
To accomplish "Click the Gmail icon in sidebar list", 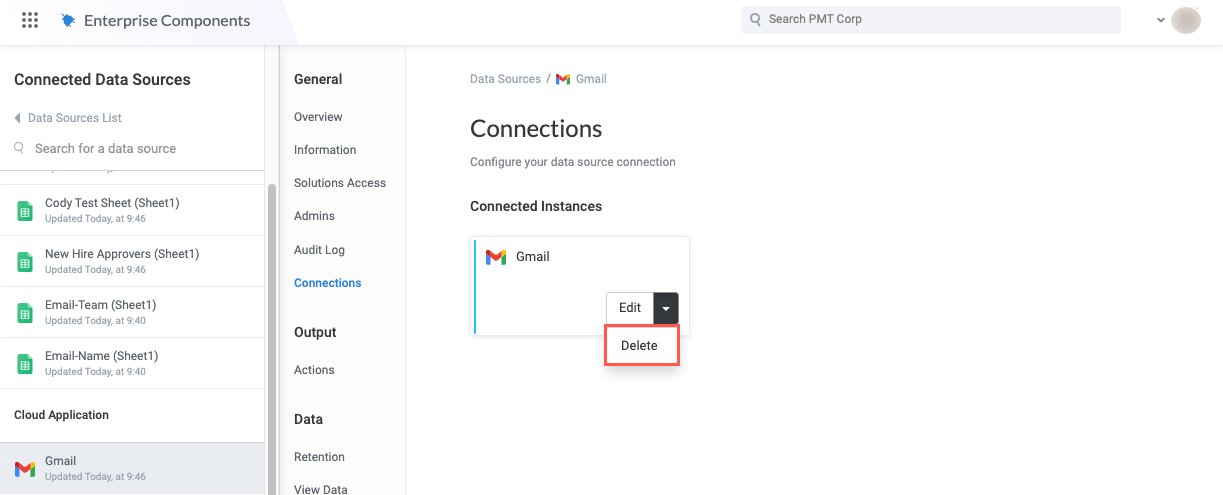I will (25, 469).
